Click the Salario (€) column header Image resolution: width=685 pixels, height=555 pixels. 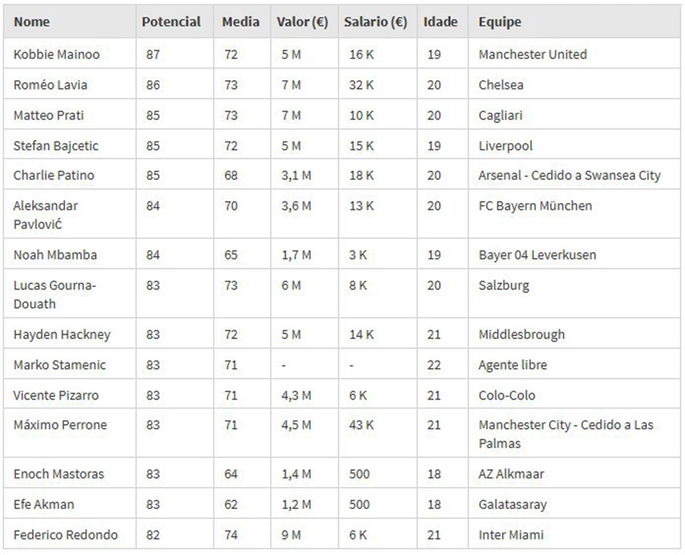click(374, 21)
